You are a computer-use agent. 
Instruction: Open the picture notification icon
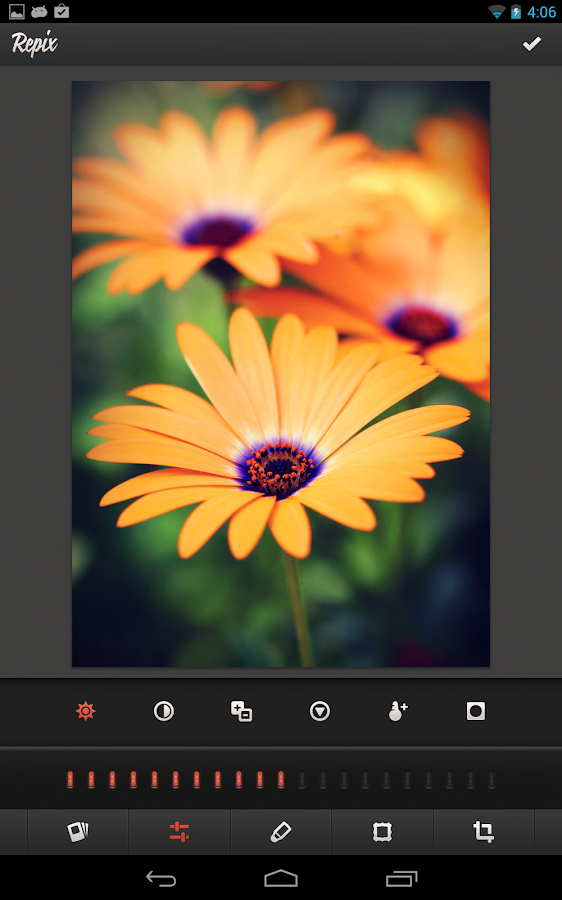(17, 11)
